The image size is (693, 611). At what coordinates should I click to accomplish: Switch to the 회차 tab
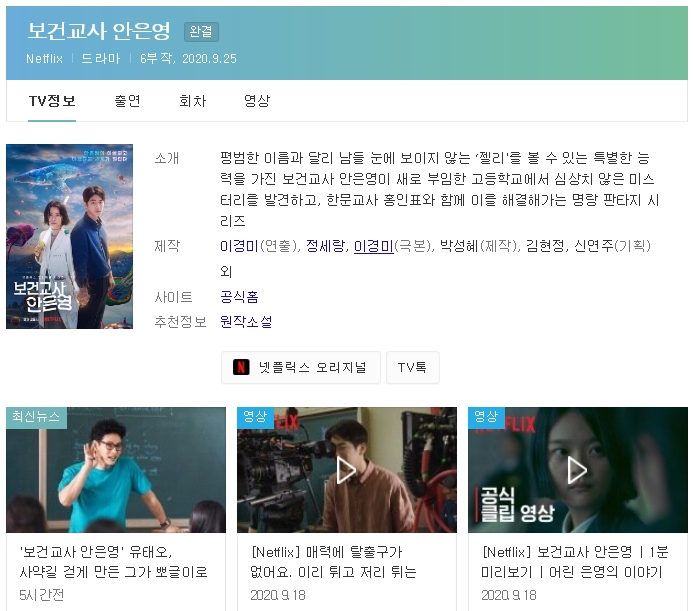pos(192,101)
